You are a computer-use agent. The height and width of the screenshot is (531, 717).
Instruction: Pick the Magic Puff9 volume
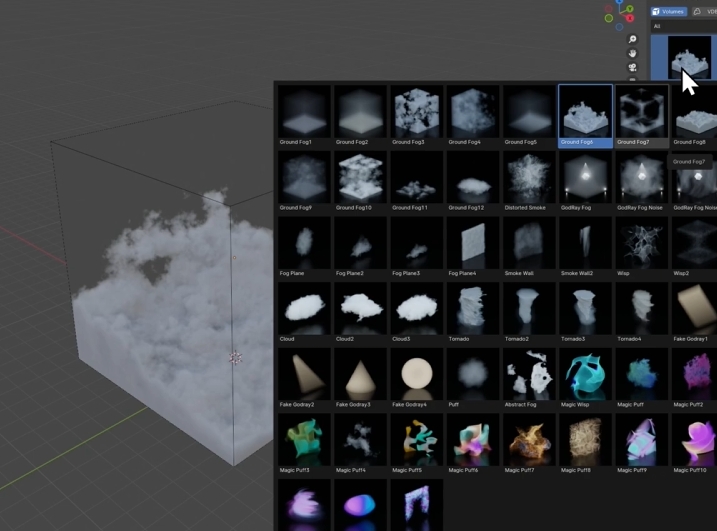click(x=642, y=444)
